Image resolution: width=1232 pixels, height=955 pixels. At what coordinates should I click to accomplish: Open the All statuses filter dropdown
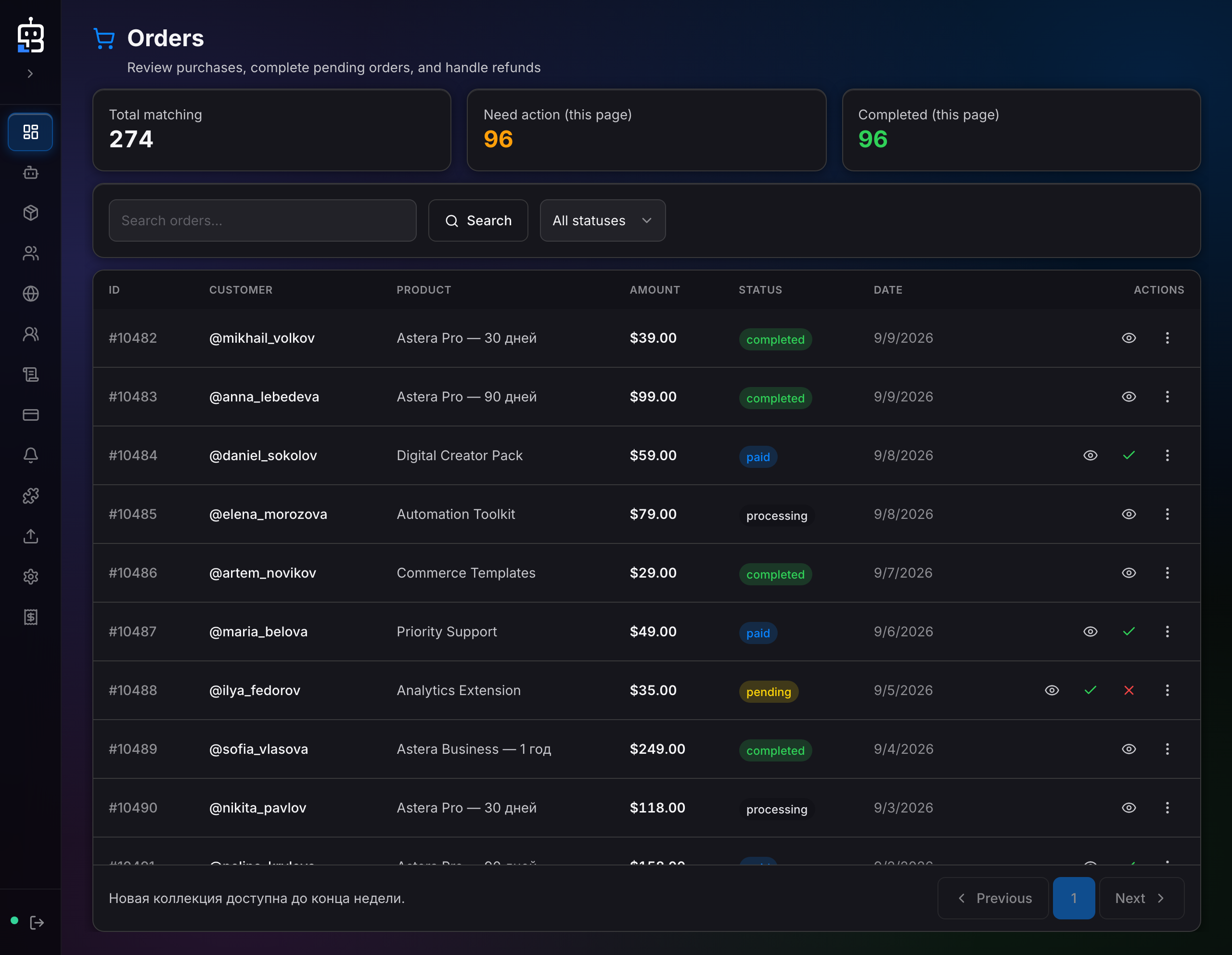click(x=603, y=220)
